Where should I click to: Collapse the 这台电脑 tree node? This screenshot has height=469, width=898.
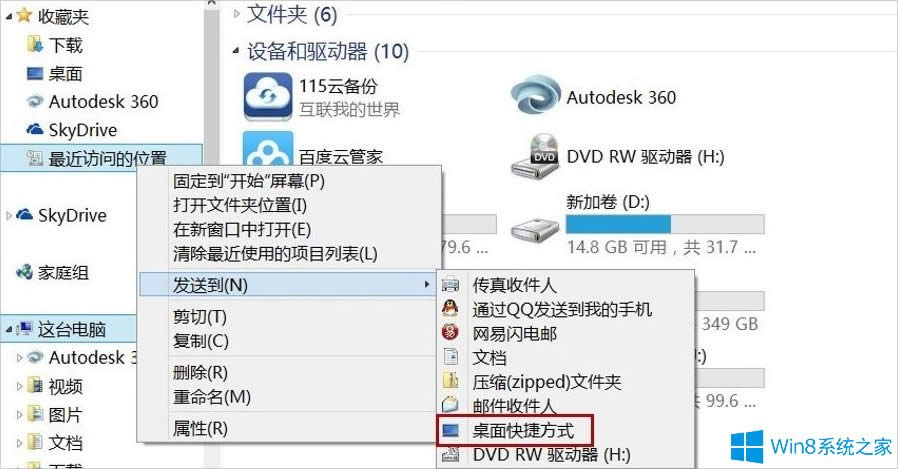[9, 329]
